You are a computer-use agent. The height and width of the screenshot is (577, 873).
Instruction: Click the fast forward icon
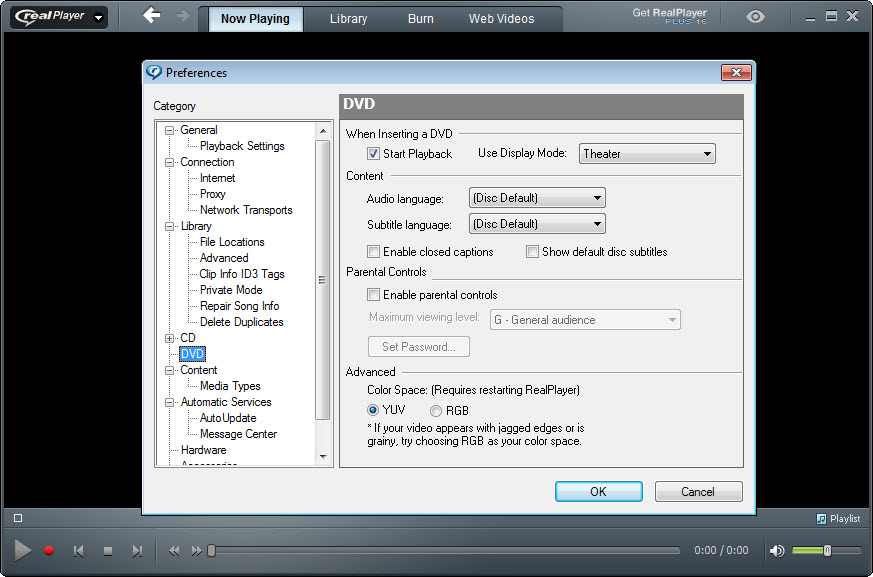pos(197,551)
